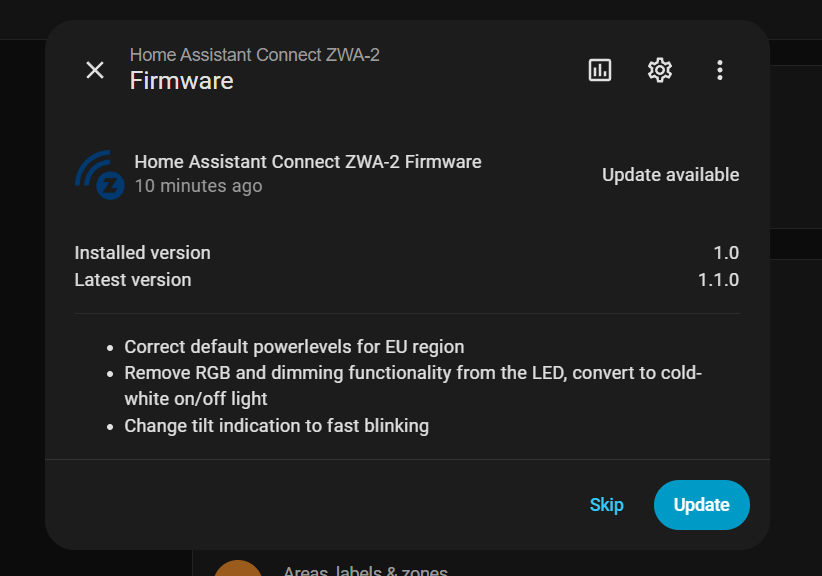Image resolution: width=822 pixels, height=576 pixels.
Task: Click the latest version value 1.1.0
Action: pos(719,279)
